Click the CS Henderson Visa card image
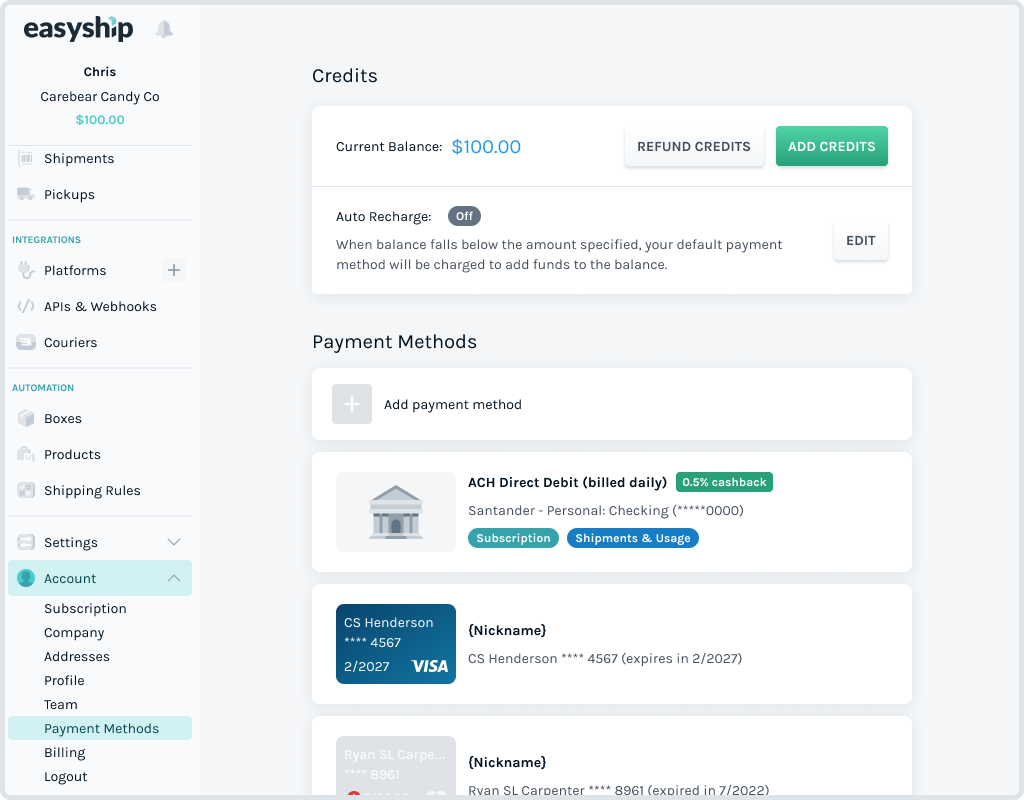The width and height of the screenshot is (1024, 800). (396, 644)
